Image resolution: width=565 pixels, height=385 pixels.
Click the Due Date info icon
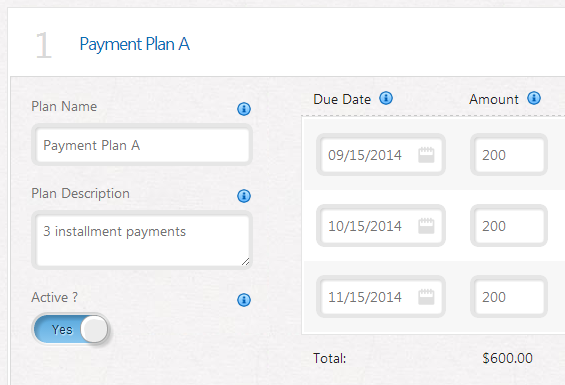(386, 98)
